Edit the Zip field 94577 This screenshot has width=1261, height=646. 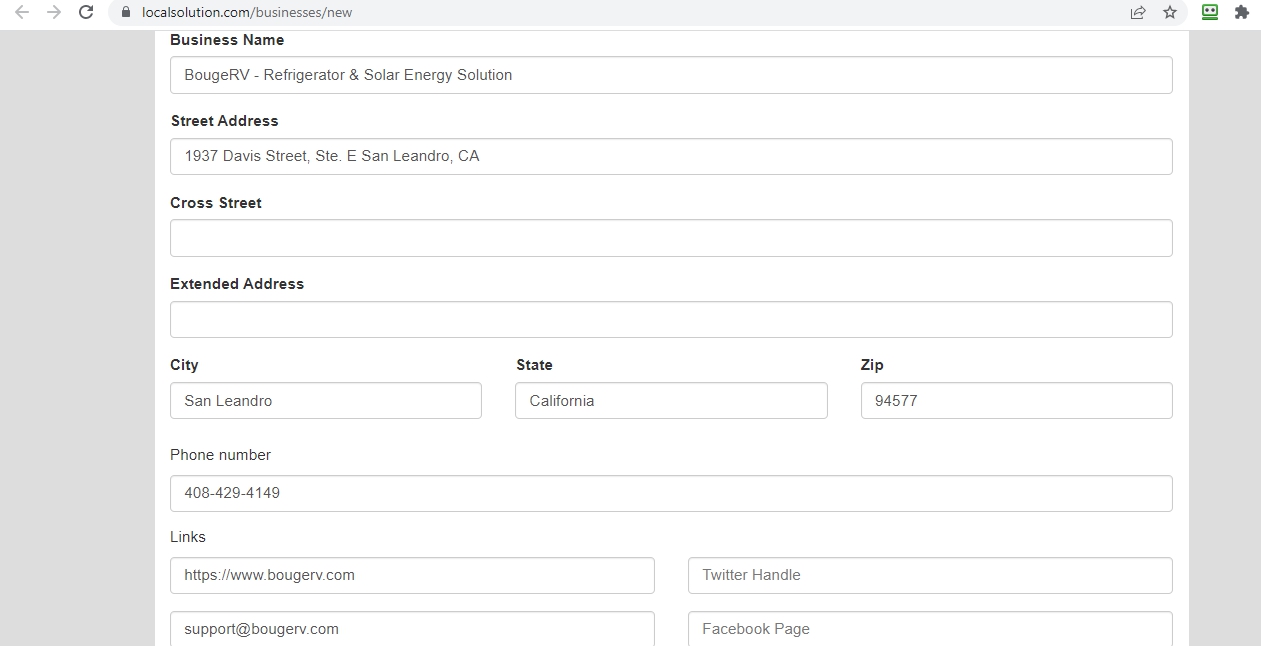(x=1016, y=401)
